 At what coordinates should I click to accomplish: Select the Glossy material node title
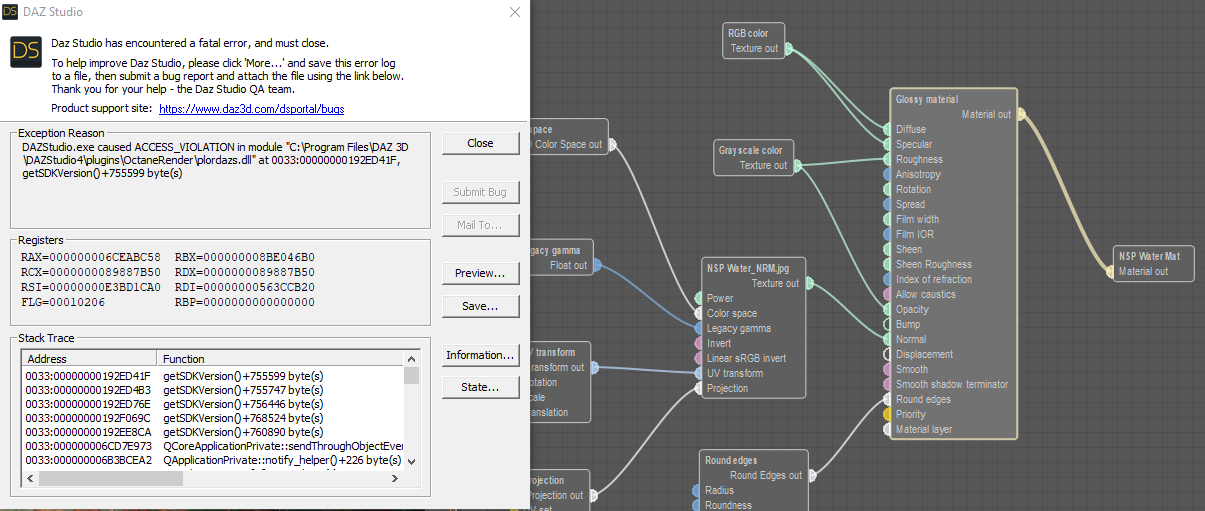pos(927,99)
